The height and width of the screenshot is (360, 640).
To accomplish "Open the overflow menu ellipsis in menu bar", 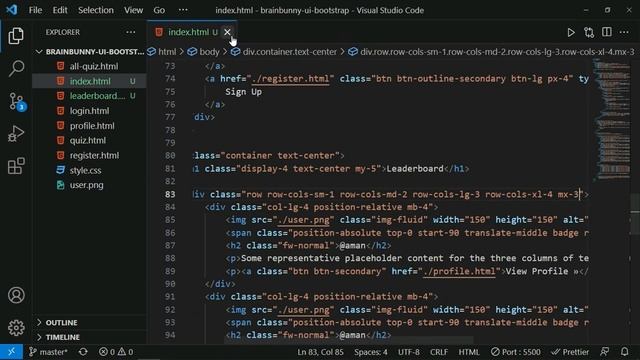I will click(x=183, y=10).
